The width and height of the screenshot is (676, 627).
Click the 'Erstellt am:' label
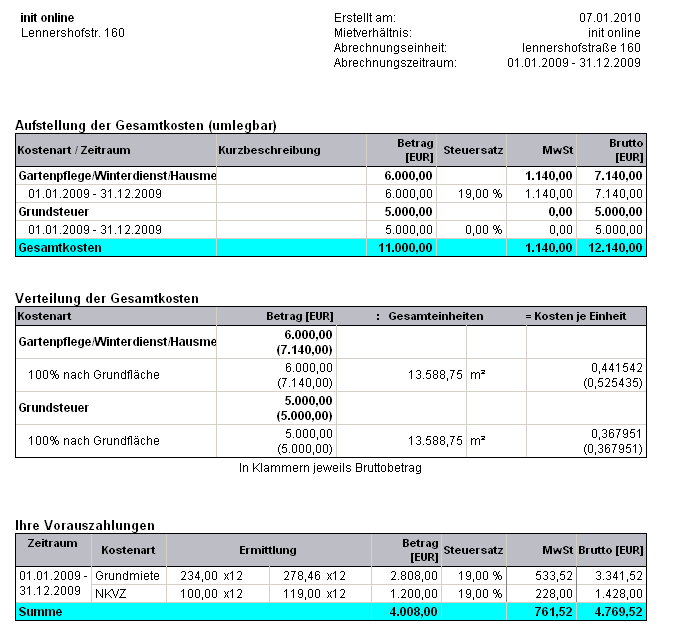coord(364,18)
